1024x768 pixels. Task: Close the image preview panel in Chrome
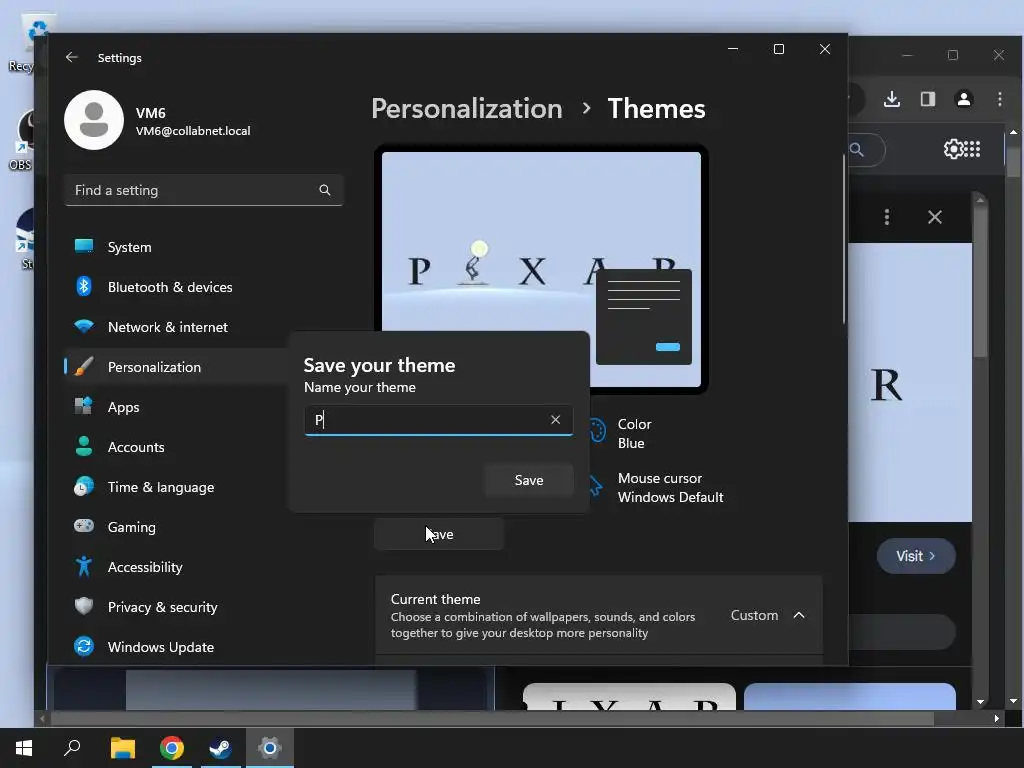point(935,217)
